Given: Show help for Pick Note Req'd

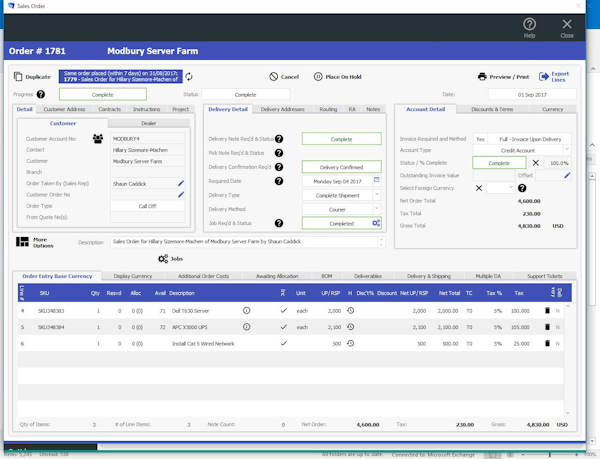Looking at the screenshot, I should pyautogui.click(x=279, y=153).
